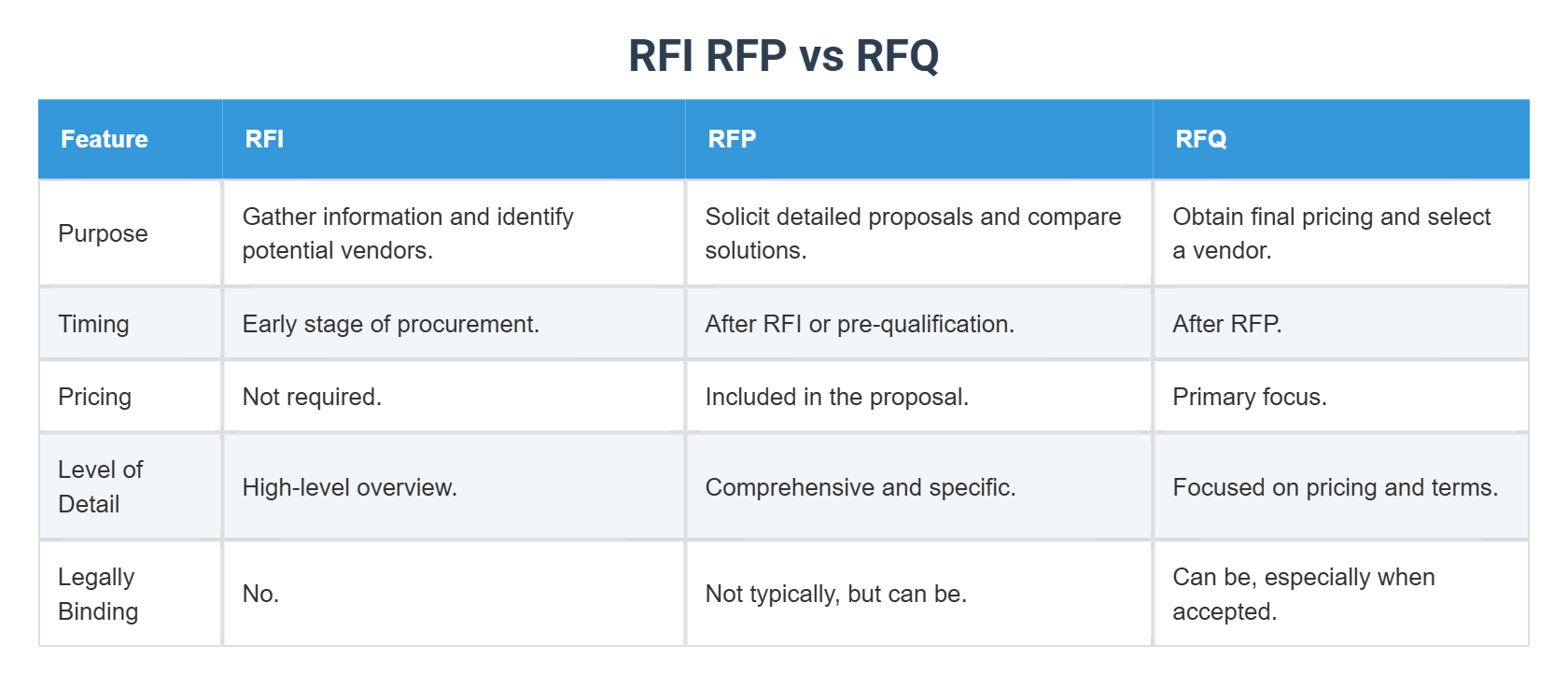Viewport: 1568px width, 687px height.
Task: Click the RFP column header
Action: (x=732, y=139)
